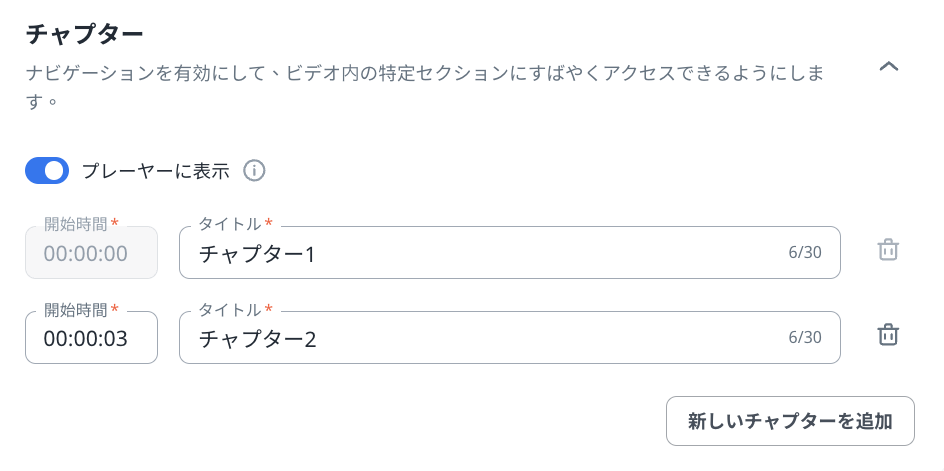Focus the 00:00:03 start time field

tap(91, 338)
